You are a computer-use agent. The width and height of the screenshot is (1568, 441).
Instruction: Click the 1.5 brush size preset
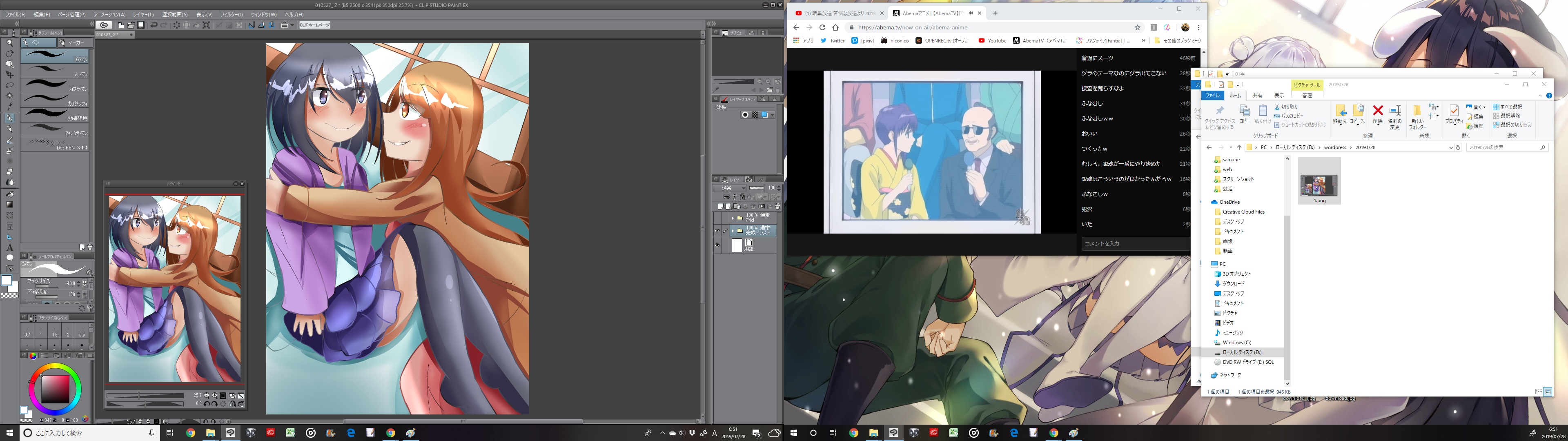55,330
